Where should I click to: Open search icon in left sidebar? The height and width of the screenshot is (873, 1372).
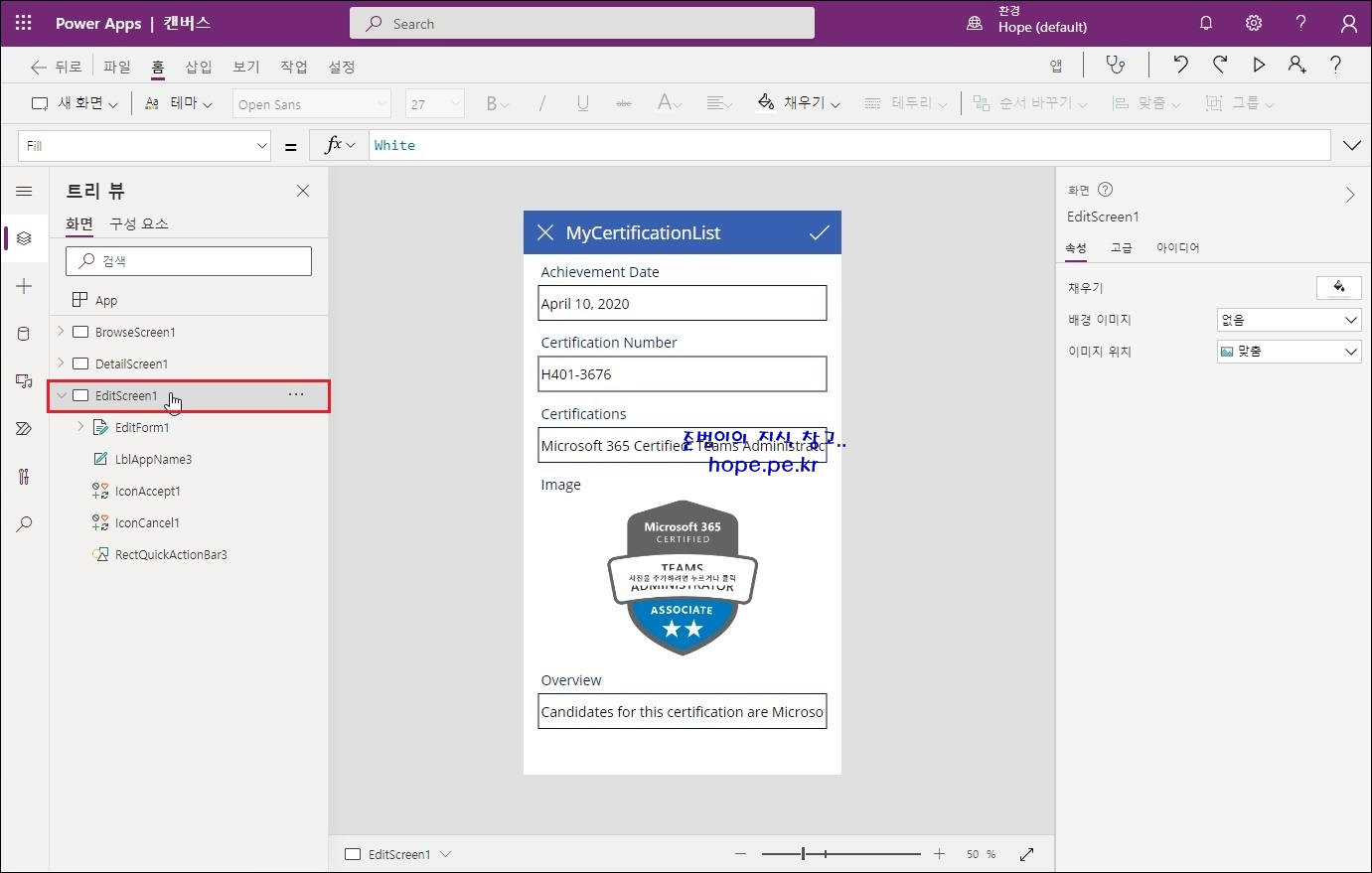point(25,524)
